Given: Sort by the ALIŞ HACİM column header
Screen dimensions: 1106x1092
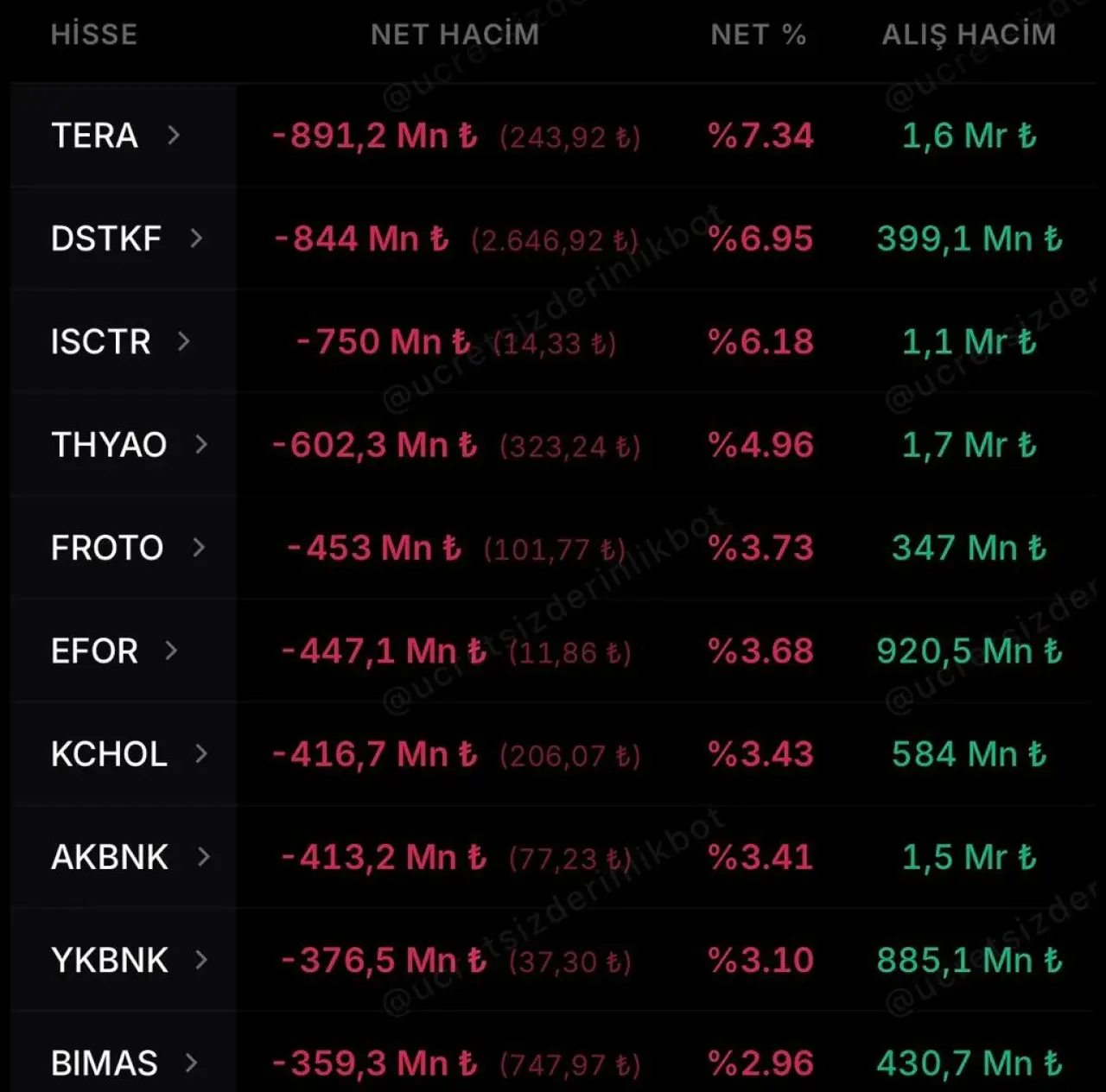Looking at the screenshot, I should 969,35.
